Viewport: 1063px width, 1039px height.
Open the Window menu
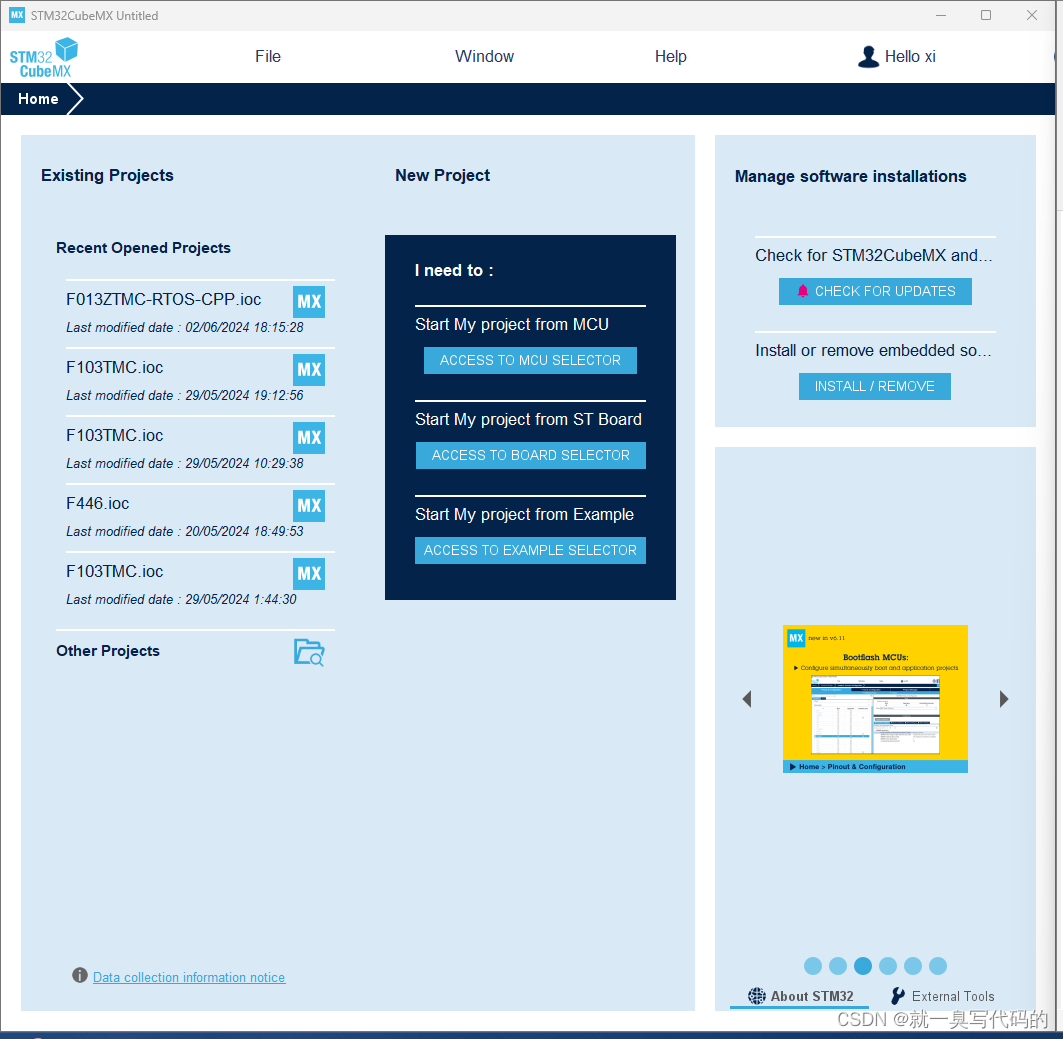pos(484,56)
